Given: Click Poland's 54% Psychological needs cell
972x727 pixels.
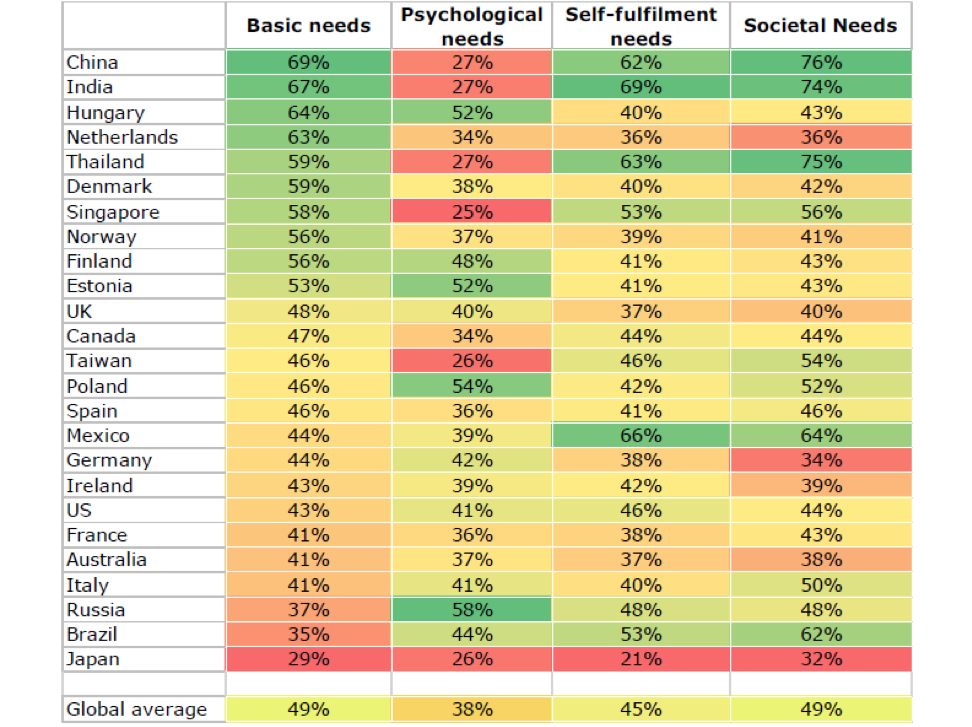Looking at the screenshot, I should (x=471, y=386).
